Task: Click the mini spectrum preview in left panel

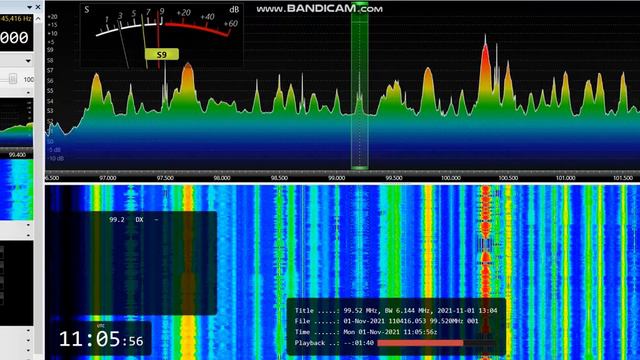Action: pos(16,122)
